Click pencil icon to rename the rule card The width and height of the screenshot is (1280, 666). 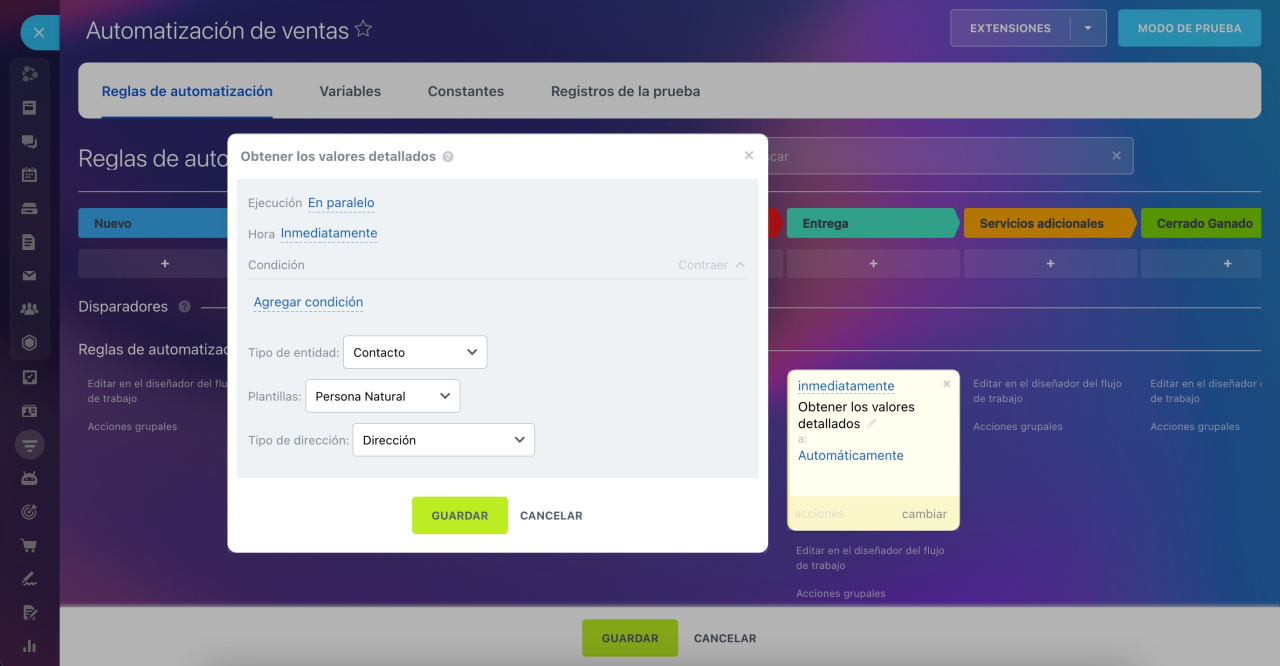[x=872, y=424]
